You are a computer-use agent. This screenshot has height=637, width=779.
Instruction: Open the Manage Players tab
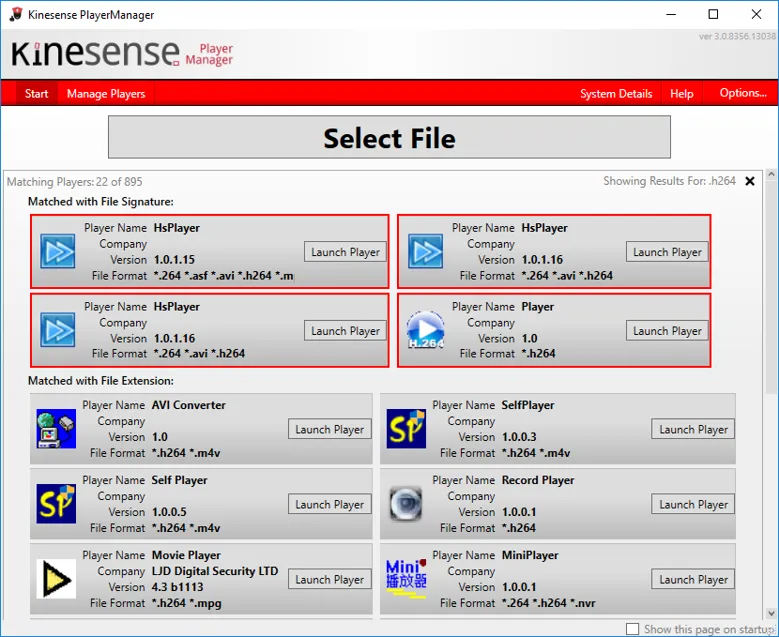[106, 93]
